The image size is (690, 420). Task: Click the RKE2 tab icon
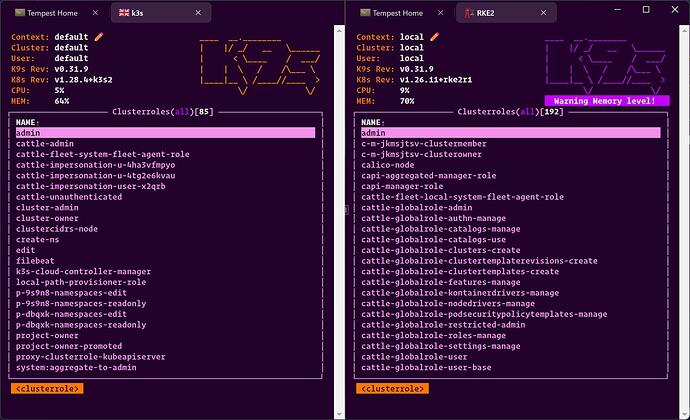click(x=469, y=13)
